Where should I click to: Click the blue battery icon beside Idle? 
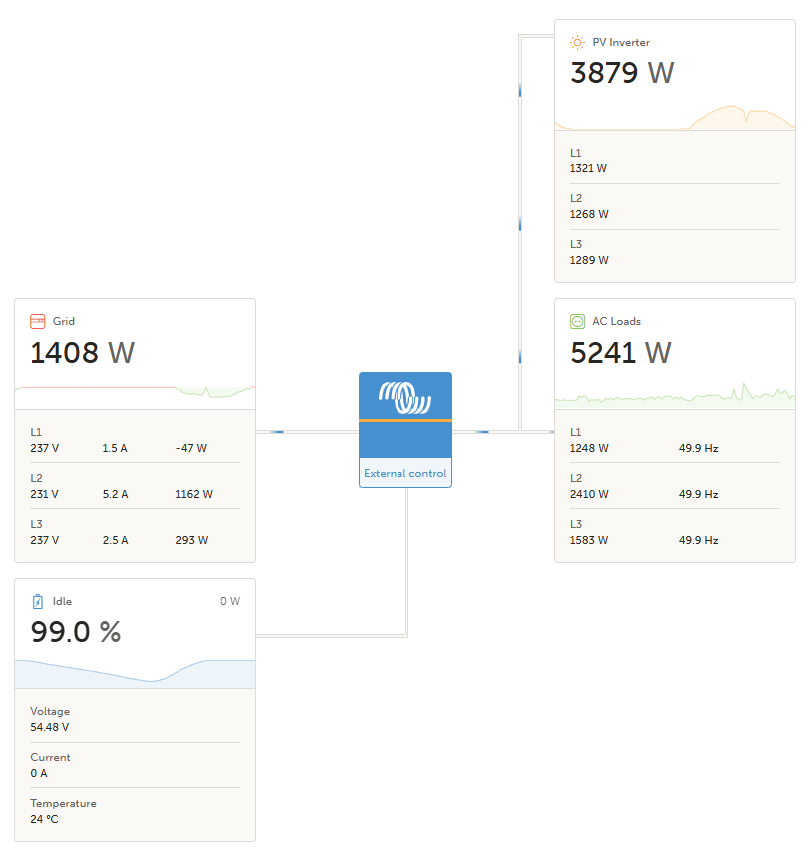tap(38, 601)
